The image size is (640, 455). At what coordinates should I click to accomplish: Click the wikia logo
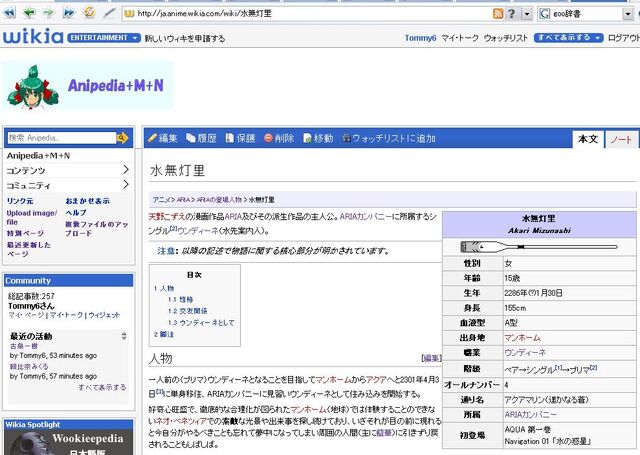click(33, 37)
